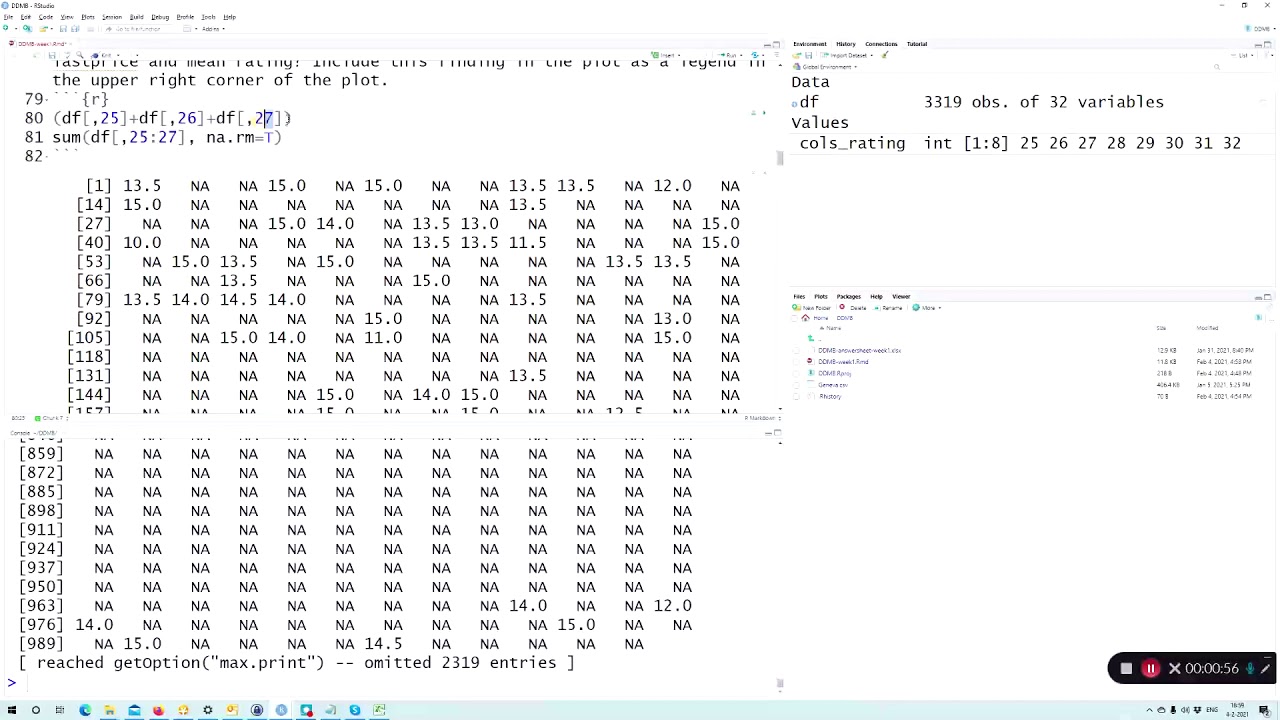
Task: Switch to the Tutorial tab
Action: [917, 44]
